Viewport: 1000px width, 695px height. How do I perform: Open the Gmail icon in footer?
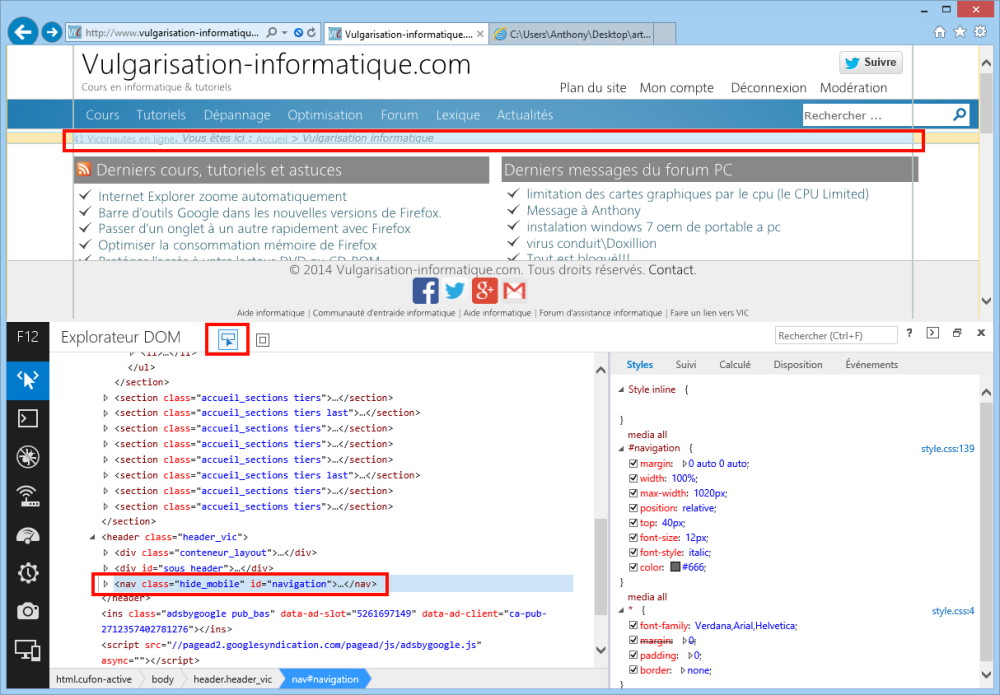point(514,291)
